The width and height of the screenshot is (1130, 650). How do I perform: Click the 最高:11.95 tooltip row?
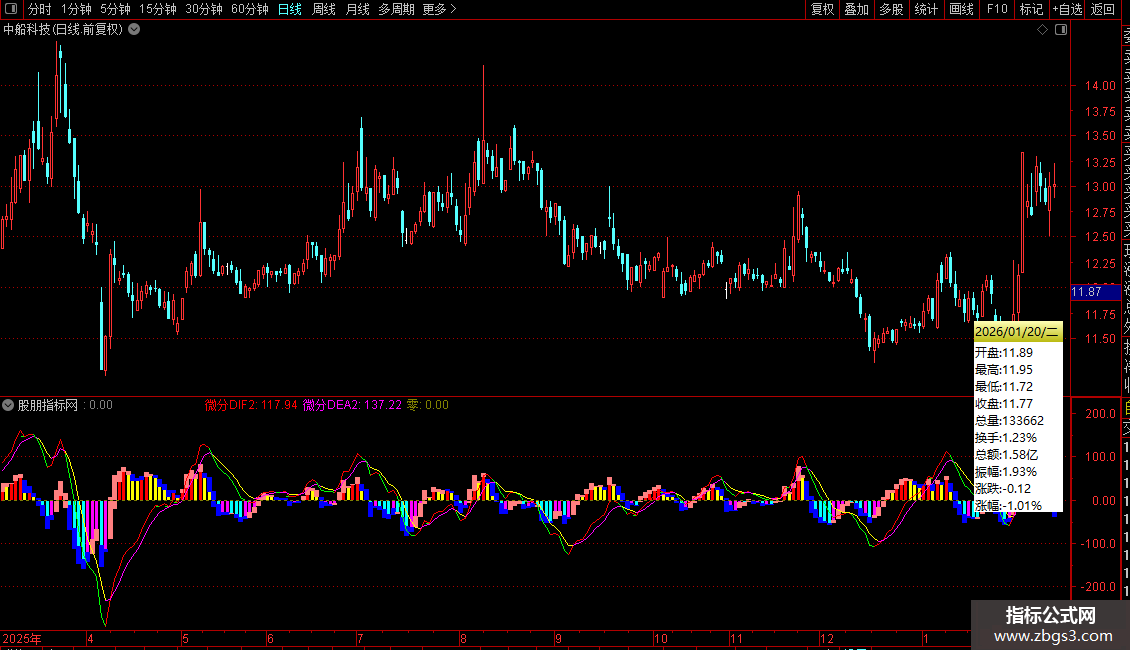coord(1004,370)
